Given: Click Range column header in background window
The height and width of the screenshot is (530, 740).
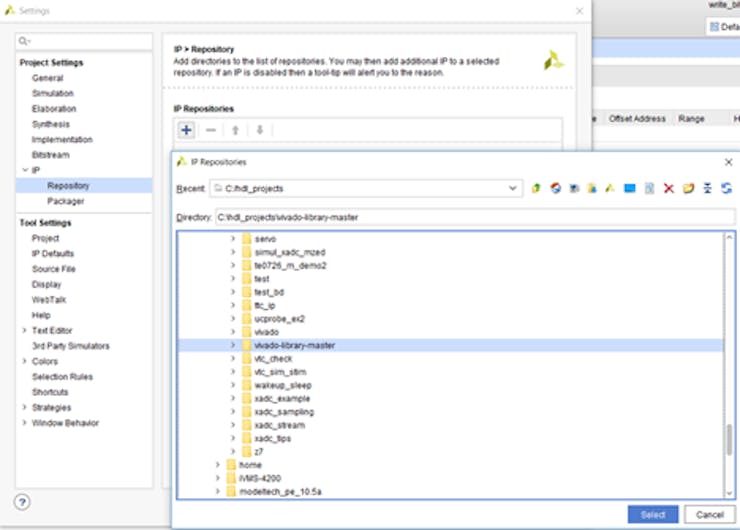Looking at the screenshot, I should (691, 118).
